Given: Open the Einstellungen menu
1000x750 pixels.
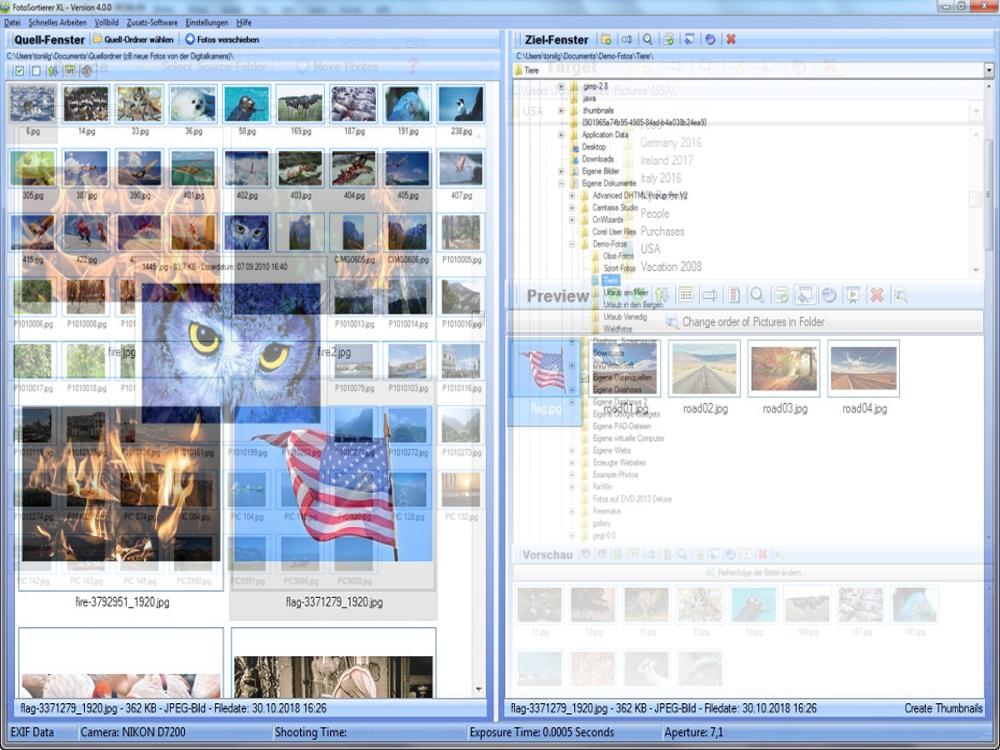Looking at the screenshot, I should (206, 22).
